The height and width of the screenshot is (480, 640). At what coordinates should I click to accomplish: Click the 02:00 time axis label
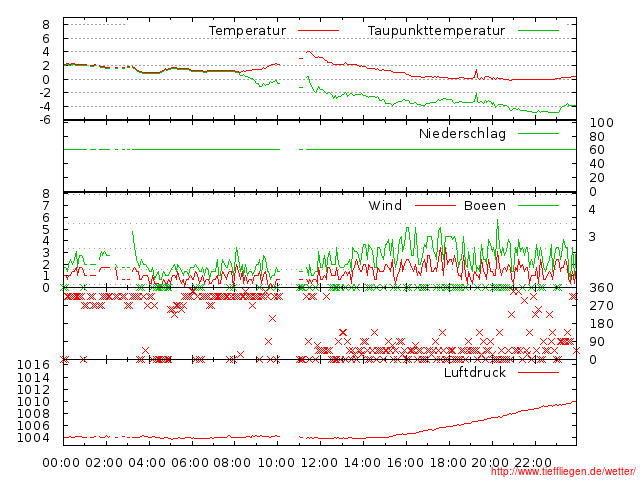tap(104, 463)
